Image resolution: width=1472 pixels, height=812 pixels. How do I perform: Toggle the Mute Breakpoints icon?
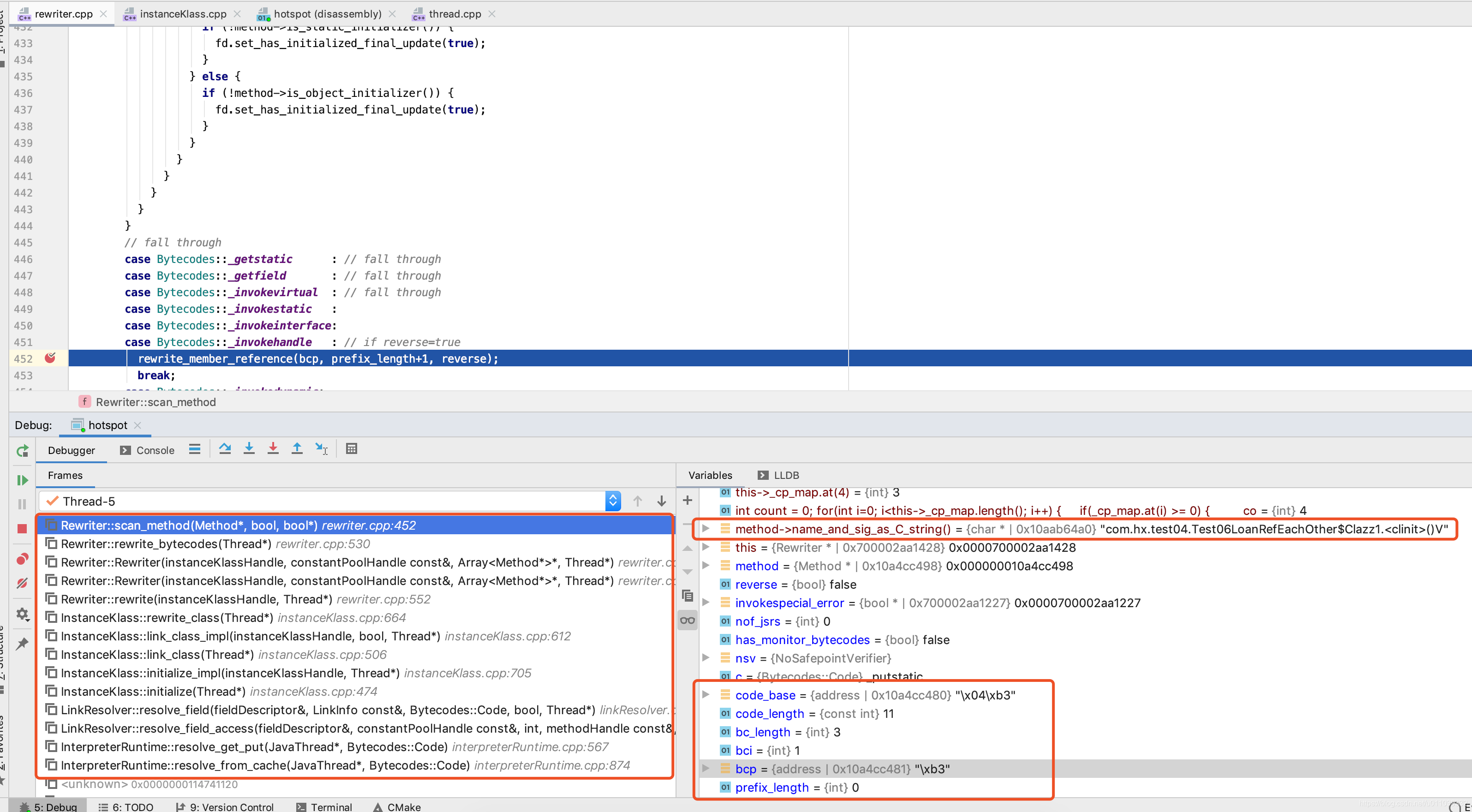(22, 584)
